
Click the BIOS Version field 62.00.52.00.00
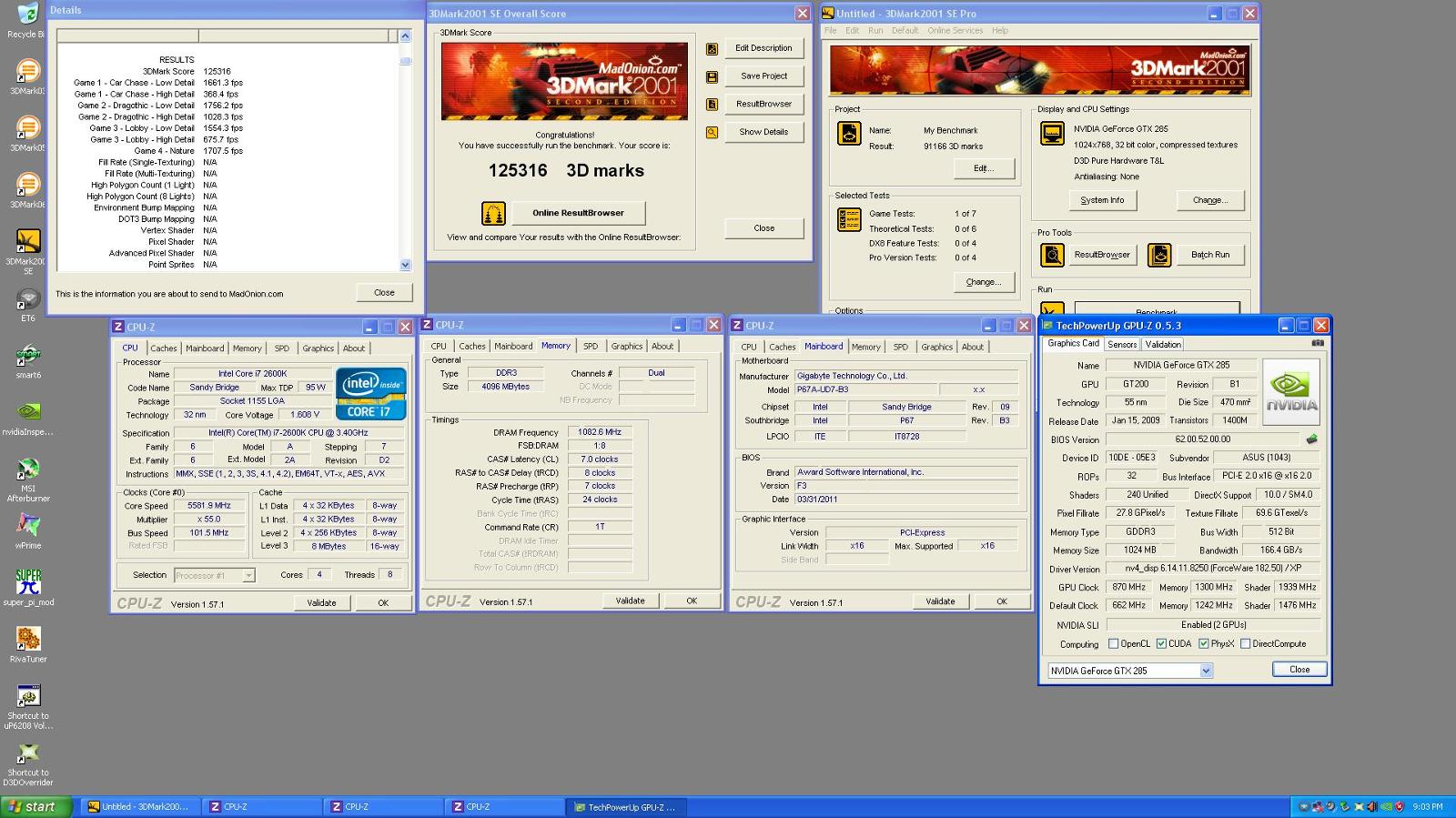click(1202, 439)
